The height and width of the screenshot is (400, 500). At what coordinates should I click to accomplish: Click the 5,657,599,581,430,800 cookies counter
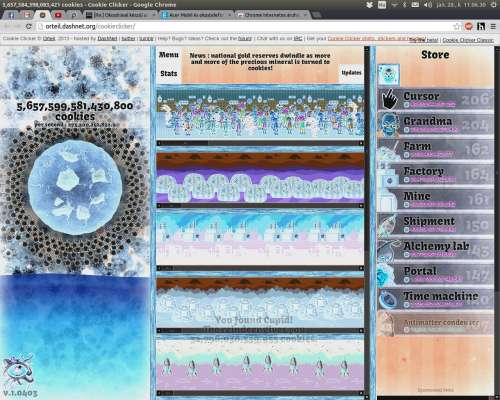point(75,111)
